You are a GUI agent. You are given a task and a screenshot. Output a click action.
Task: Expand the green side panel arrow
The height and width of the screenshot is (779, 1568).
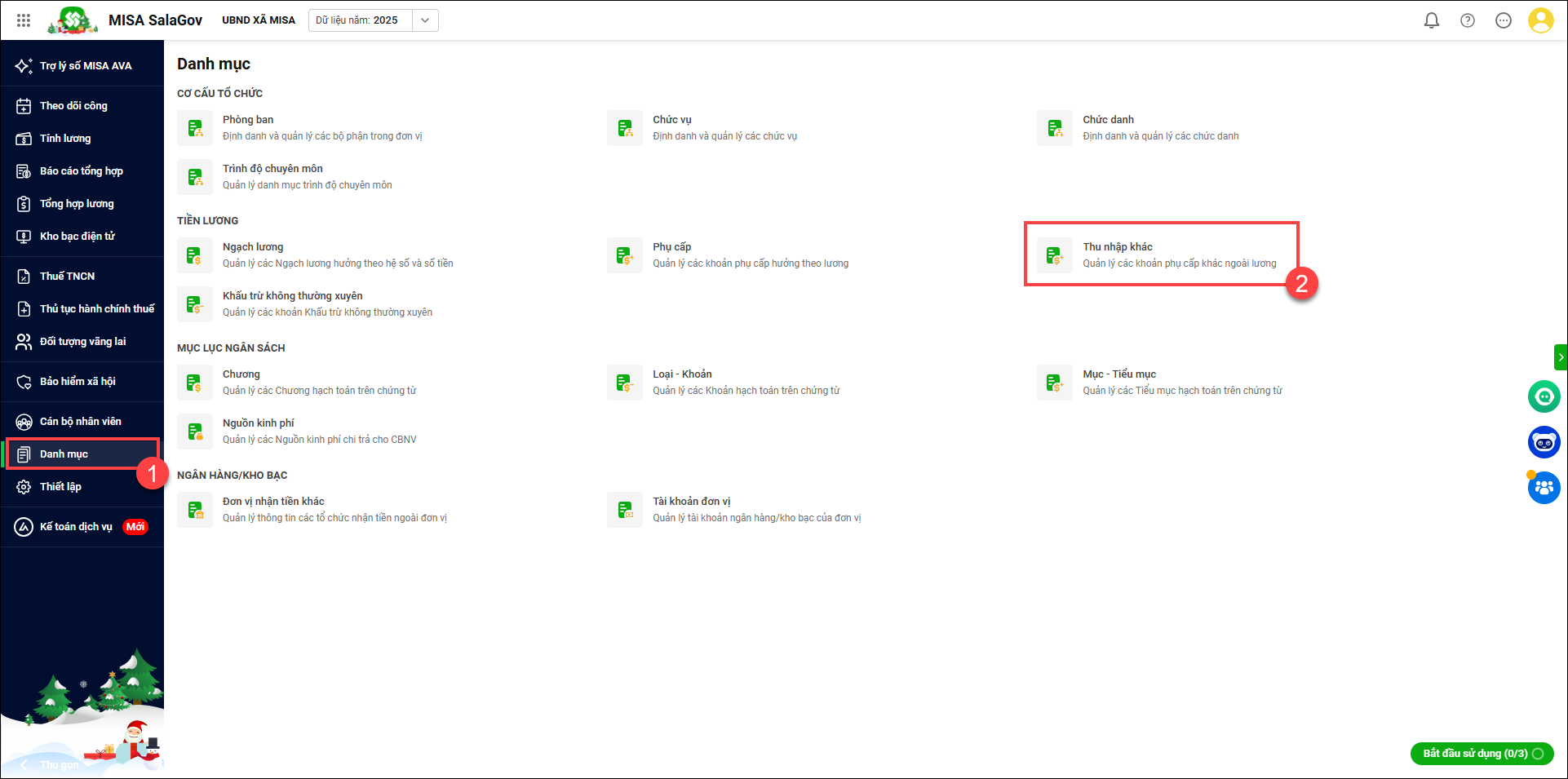coord(1560,357)
